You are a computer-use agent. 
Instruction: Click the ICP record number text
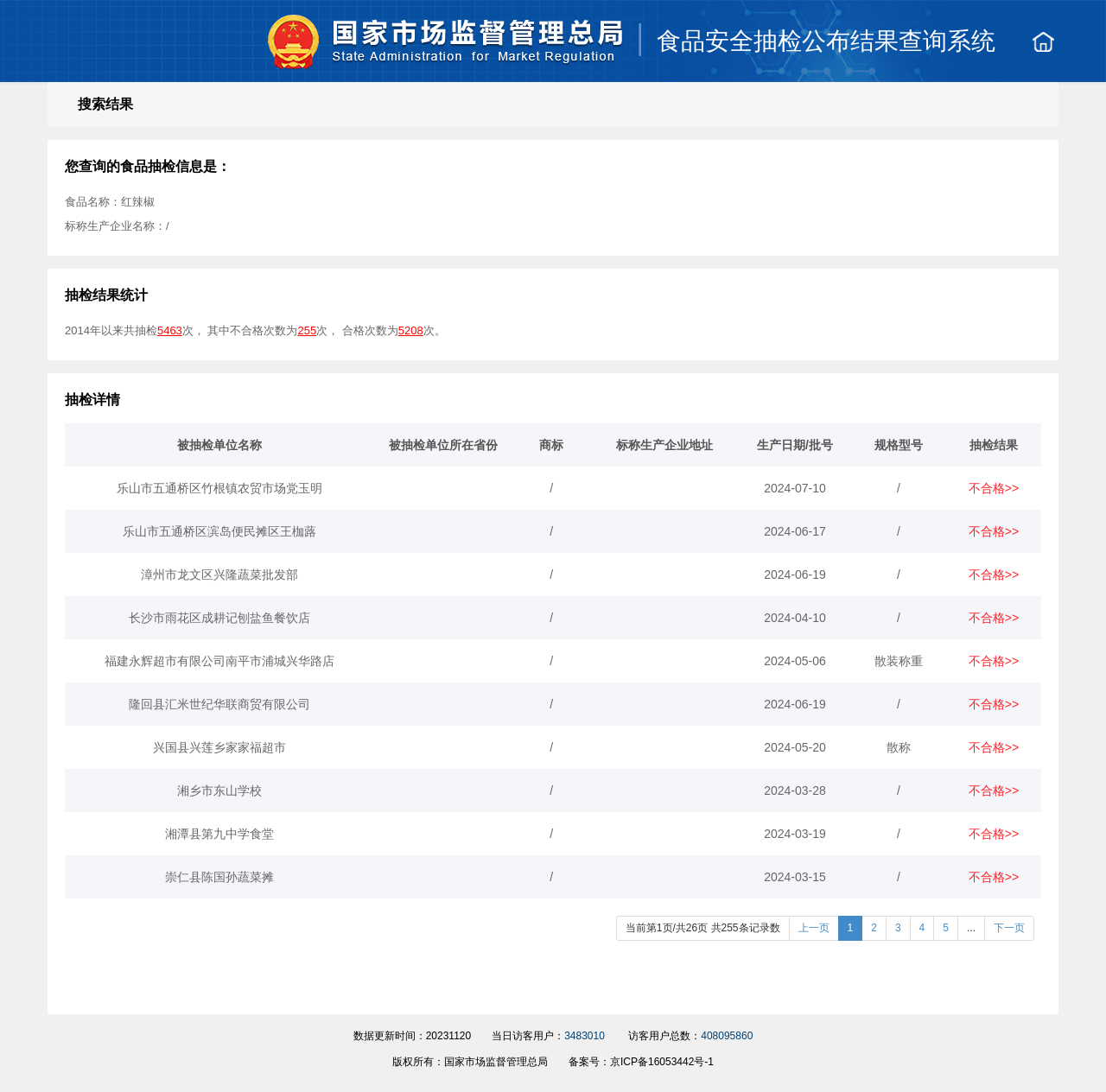641,1062
